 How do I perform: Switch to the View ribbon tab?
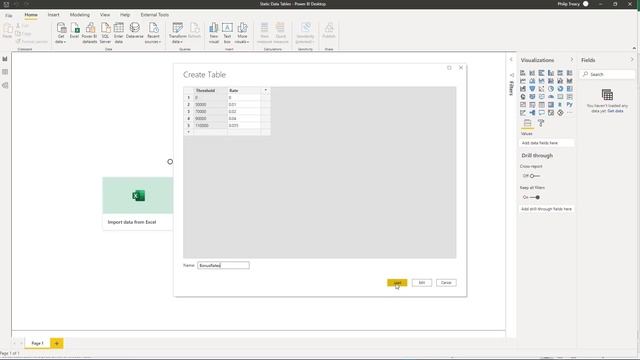[105, 15]
